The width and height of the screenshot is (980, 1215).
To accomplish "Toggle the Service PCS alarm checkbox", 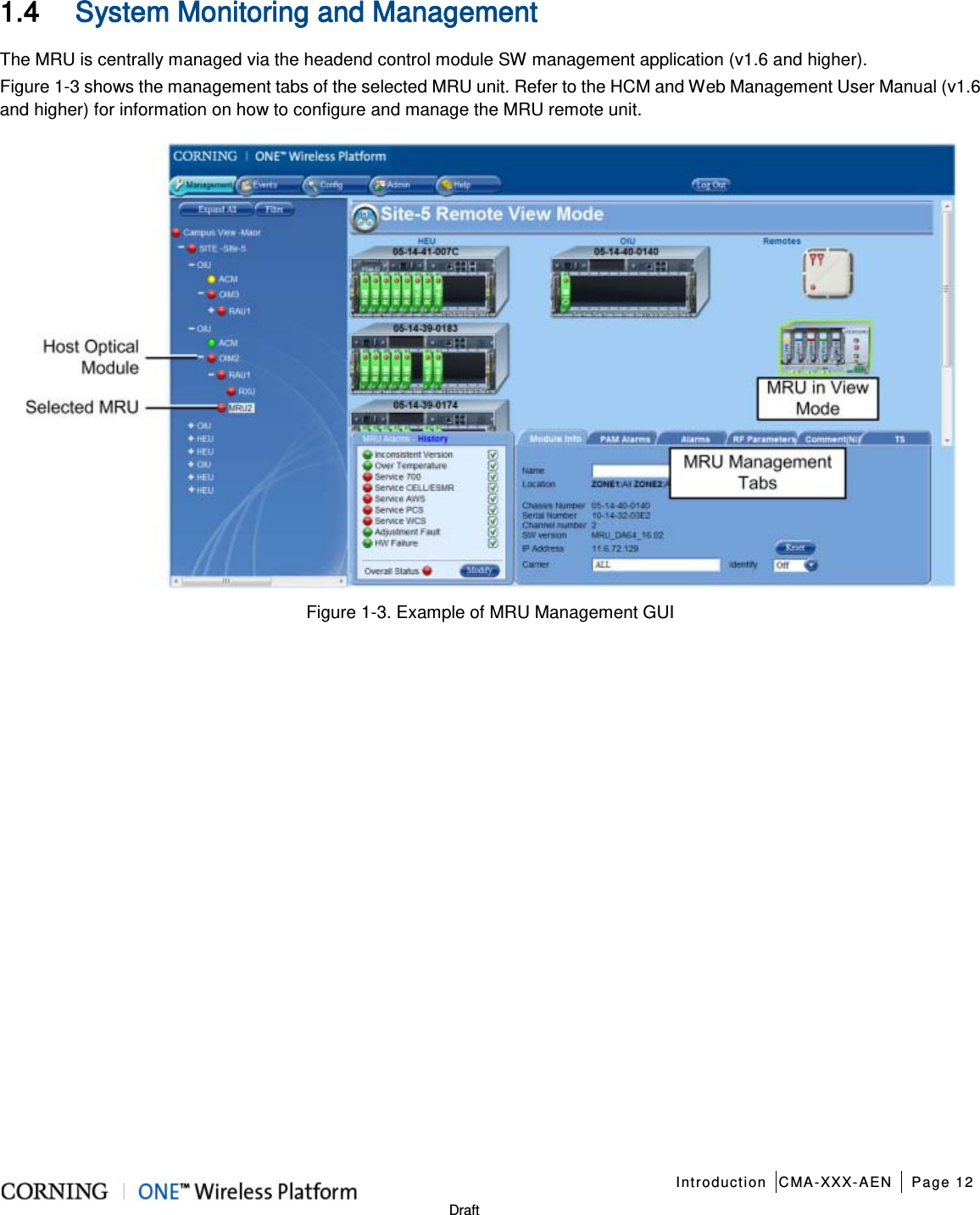I will 493,510.
